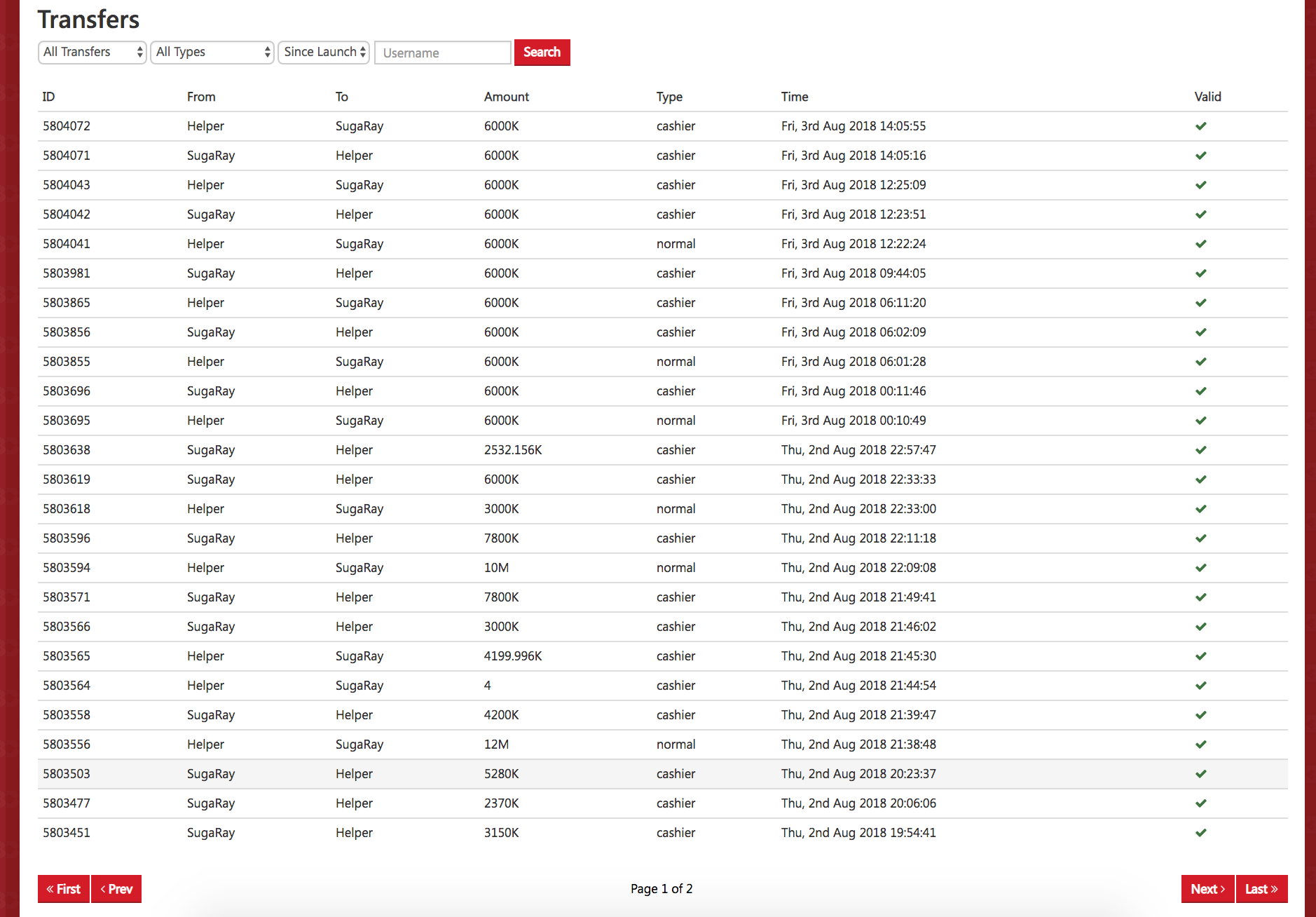Click the valid checkmark for transfer 5804043
1316x917 pixels.
pos(1201,185)
